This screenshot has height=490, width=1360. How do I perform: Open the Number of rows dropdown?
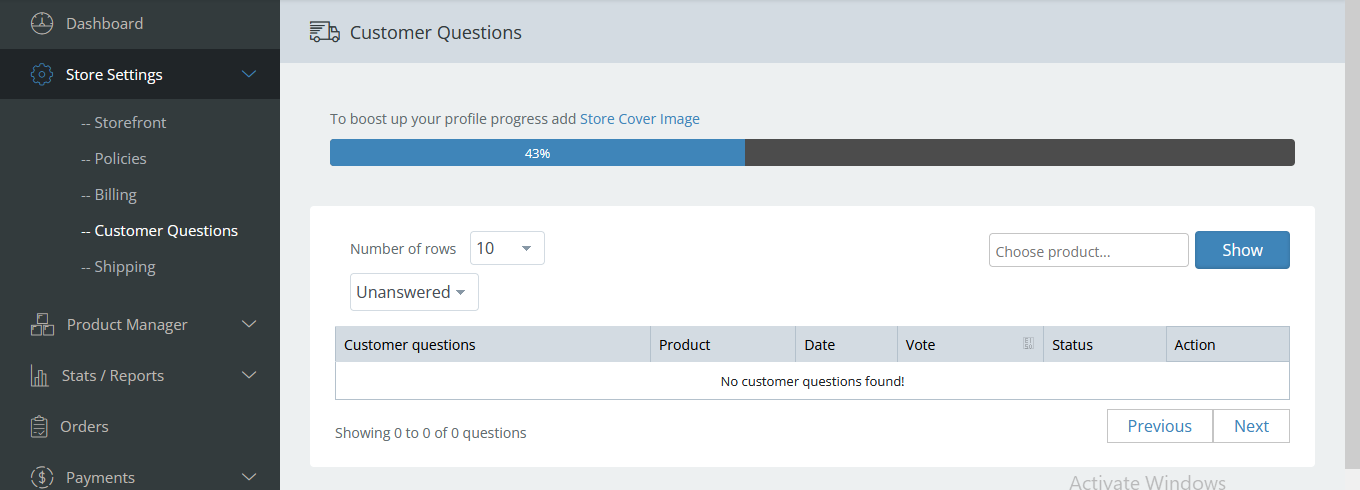pos(507,248)
